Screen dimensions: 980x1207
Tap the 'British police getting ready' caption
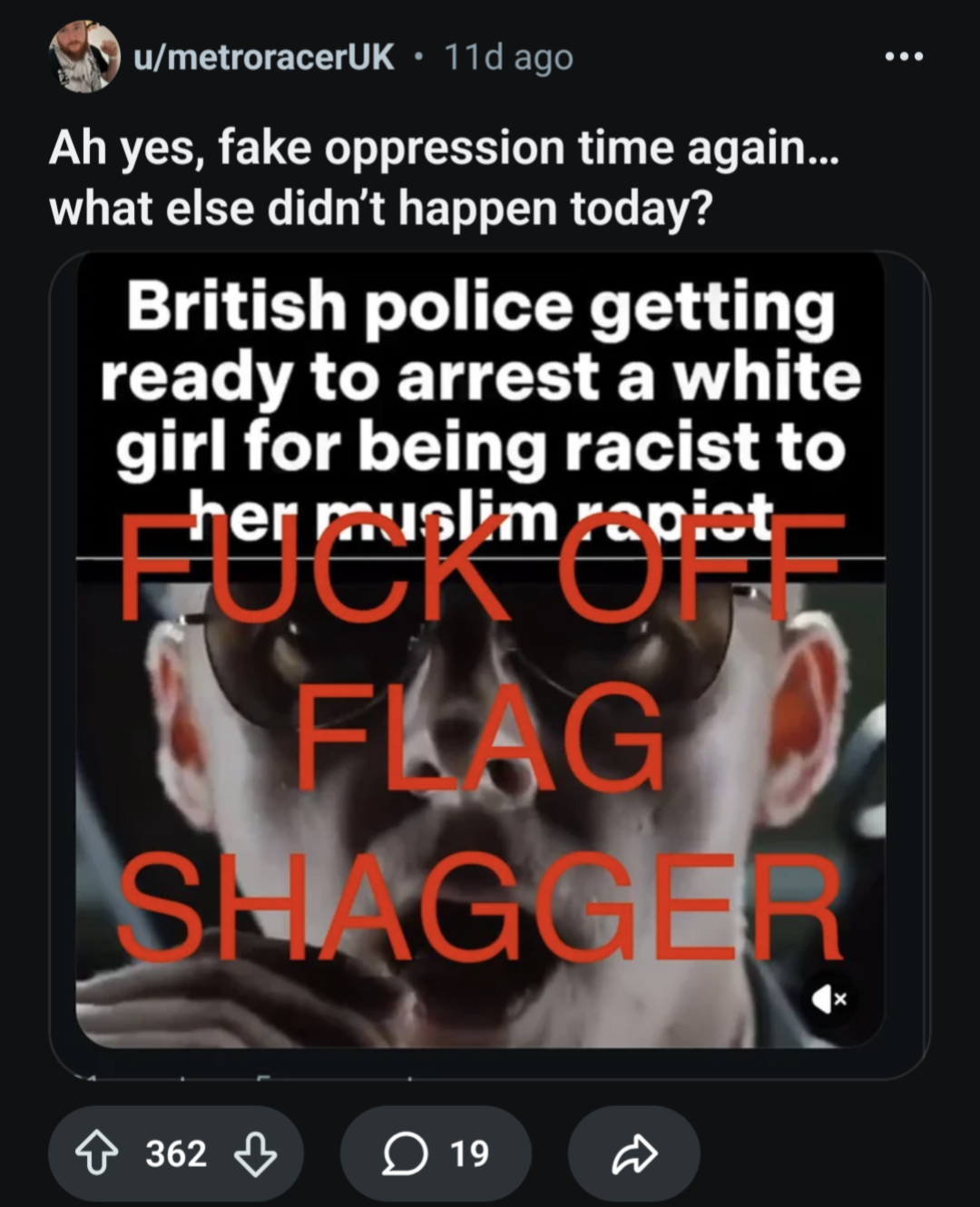(x=479, y=410)
